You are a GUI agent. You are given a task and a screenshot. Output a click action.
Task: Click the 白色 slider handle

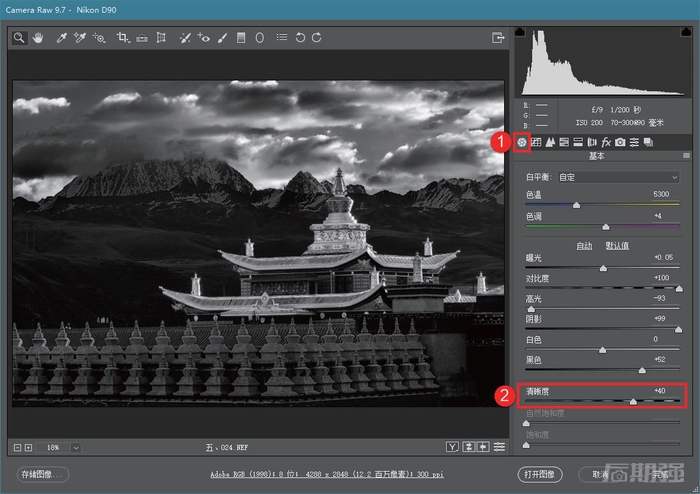click(x=602, y=350)
